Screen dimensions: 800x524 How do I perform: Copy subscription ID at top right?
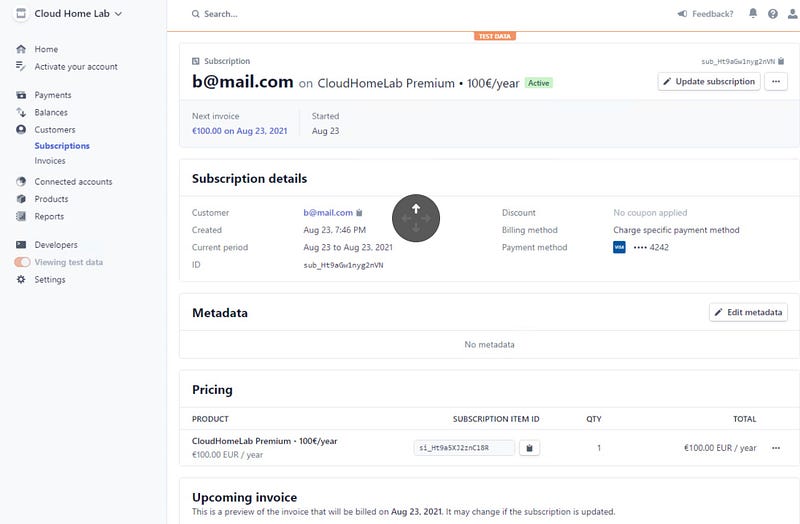coord(781,61)
